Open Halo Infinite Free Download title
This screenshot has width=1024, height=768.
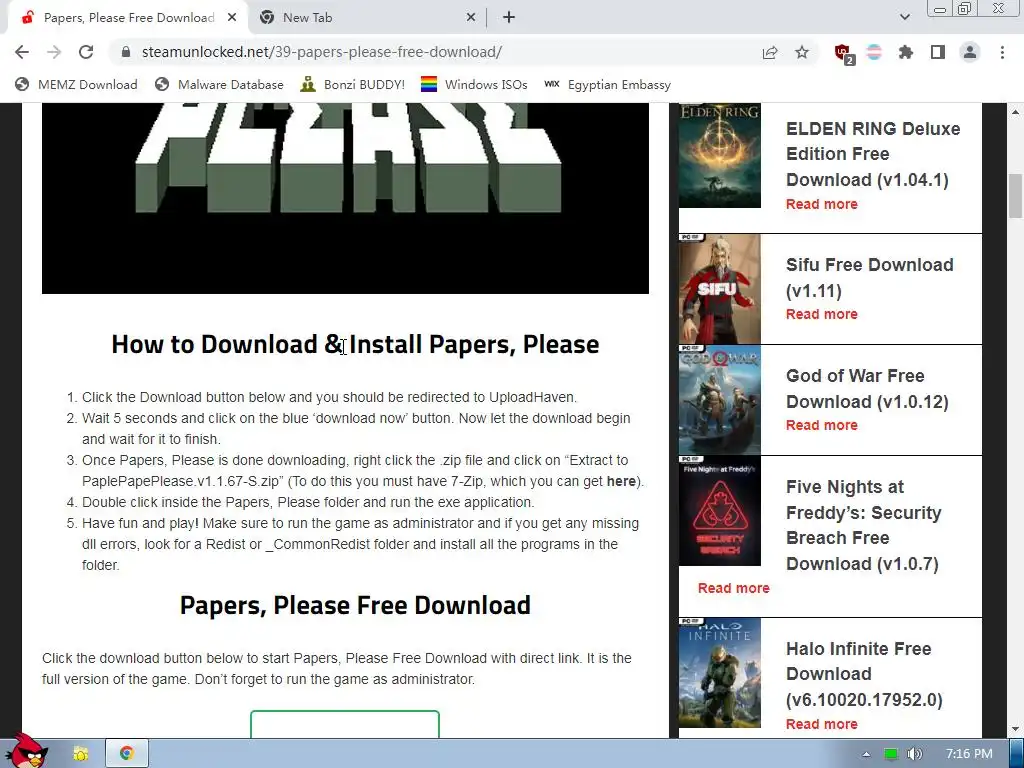click(x=864, y=674)
